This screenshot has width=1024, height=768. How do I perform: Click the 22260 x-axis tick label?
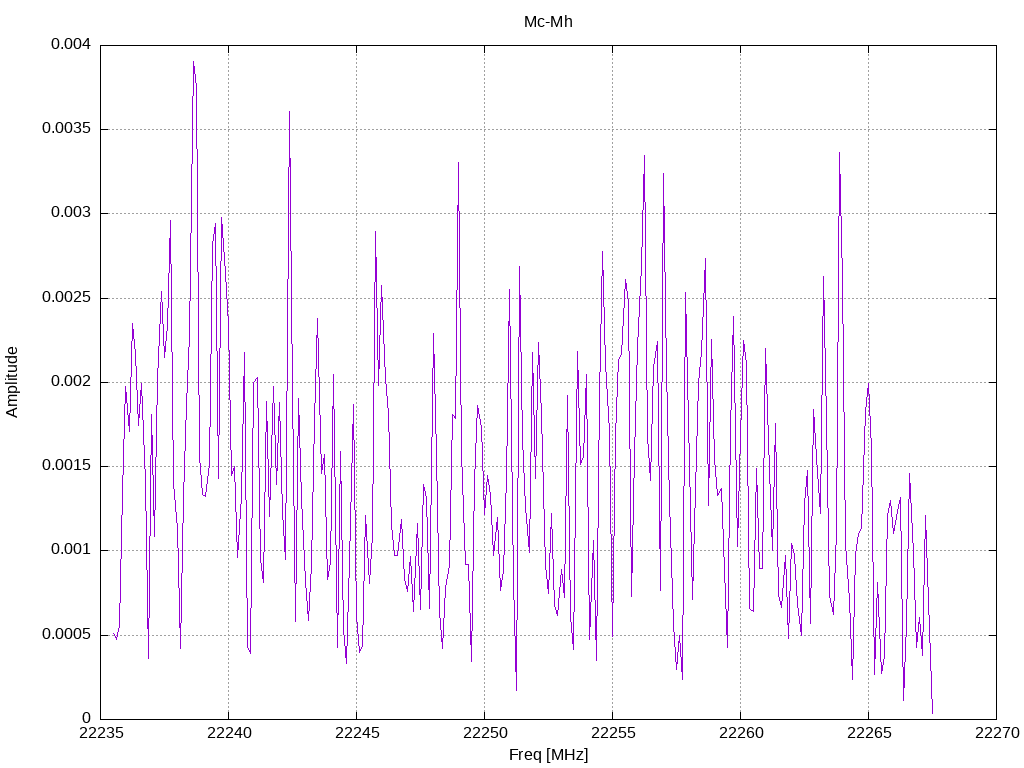coord(741,733)
